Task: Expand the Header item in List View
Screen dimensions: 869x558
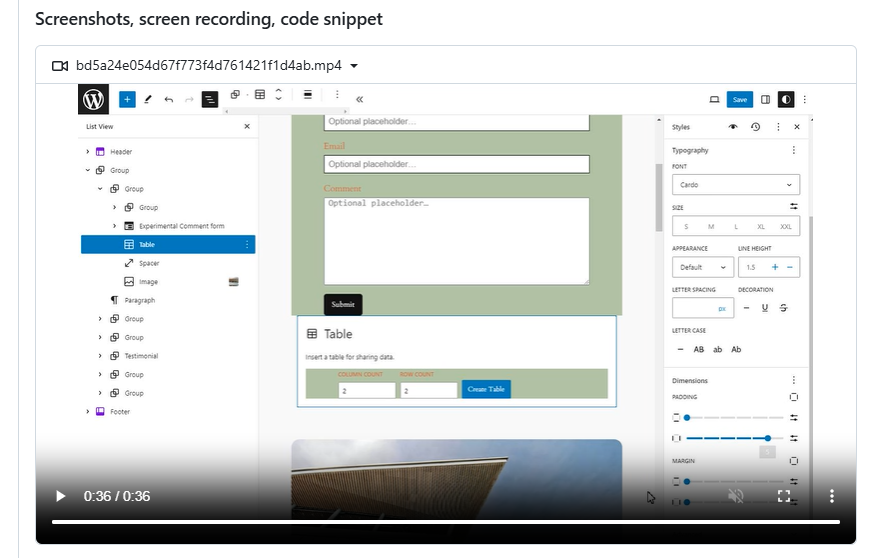Action: pos(88,152)
